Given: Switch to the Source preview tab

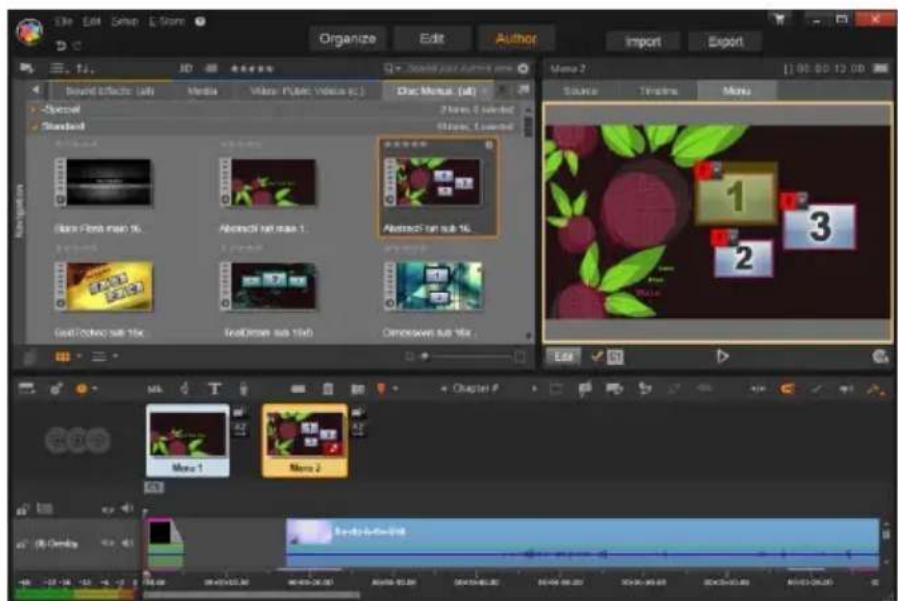Looking at the screenshot, I should (580, 91).
